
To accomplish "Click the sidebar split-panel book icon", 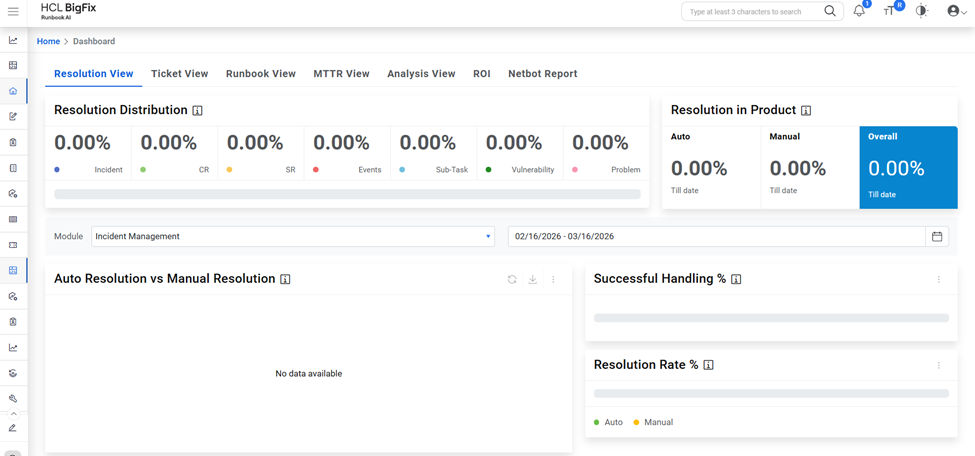I will click(13, 168).
